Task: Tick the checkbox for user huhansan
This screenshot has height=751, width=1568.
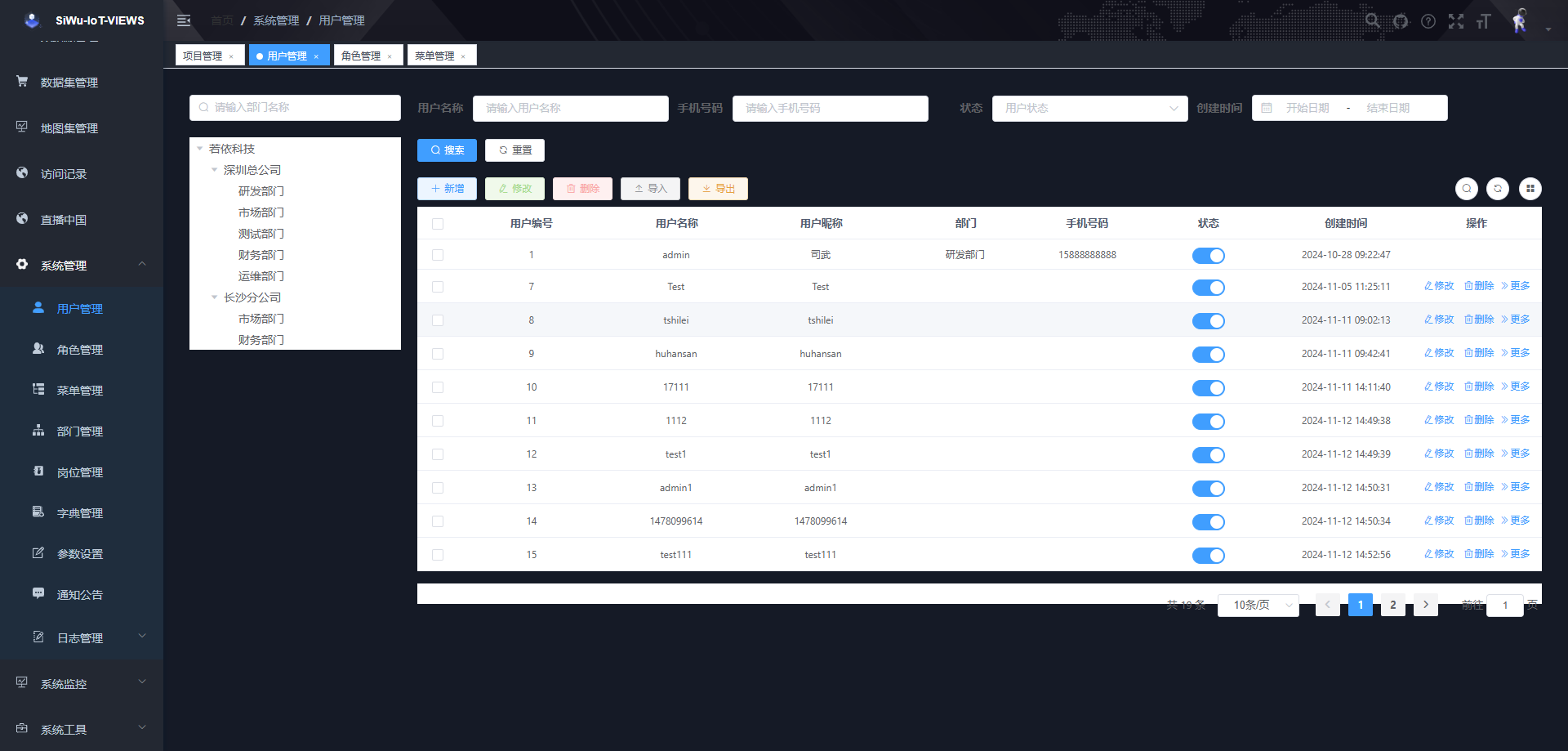Action: point(438,354)
